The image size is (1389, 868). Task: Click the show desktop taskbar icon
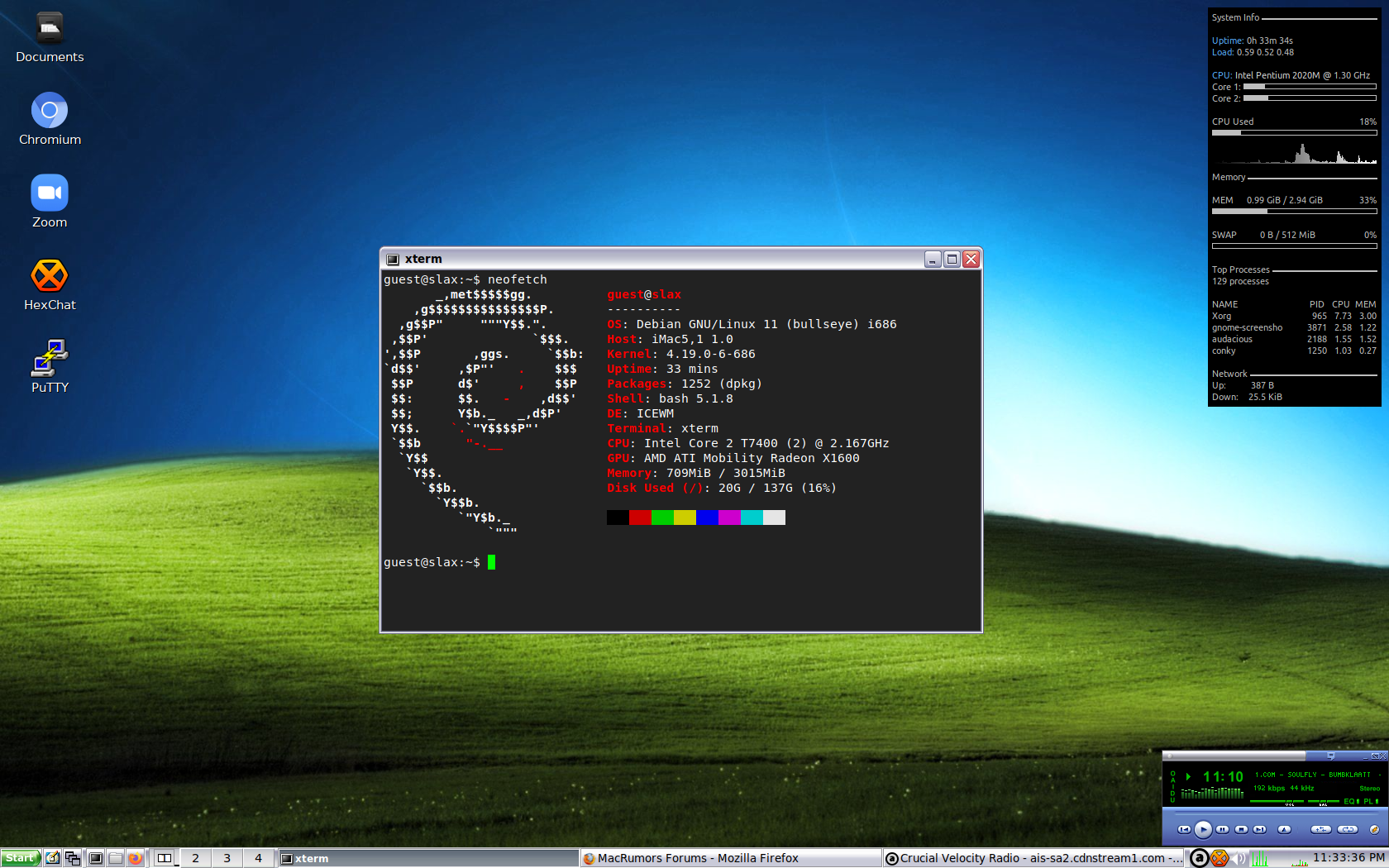point(52,858)
